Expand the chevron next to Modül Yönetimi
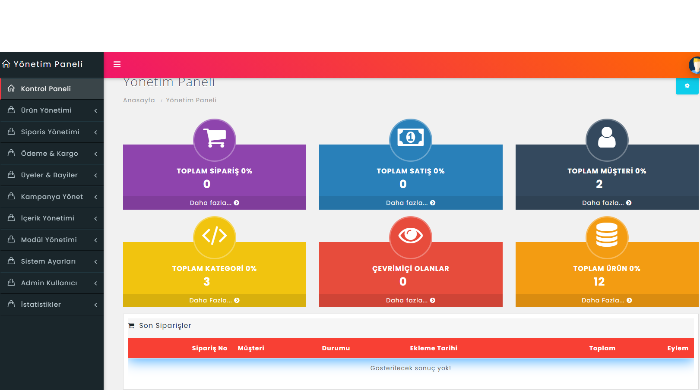This screenshot has width=700, height=390. pyautogui.click(x=96, y=240)
